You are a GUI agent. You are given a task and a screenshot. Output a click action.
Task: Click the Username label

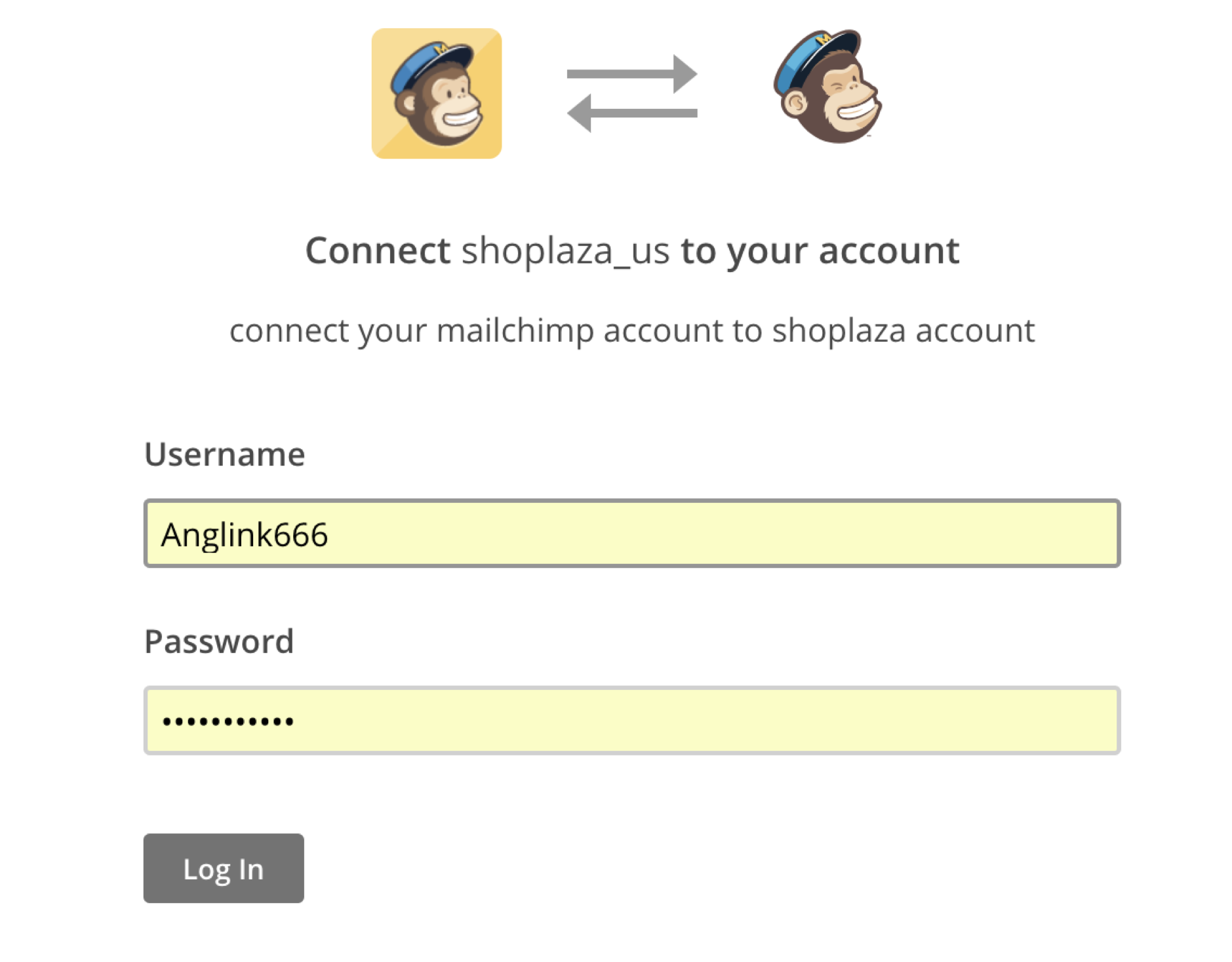(225, 454)
